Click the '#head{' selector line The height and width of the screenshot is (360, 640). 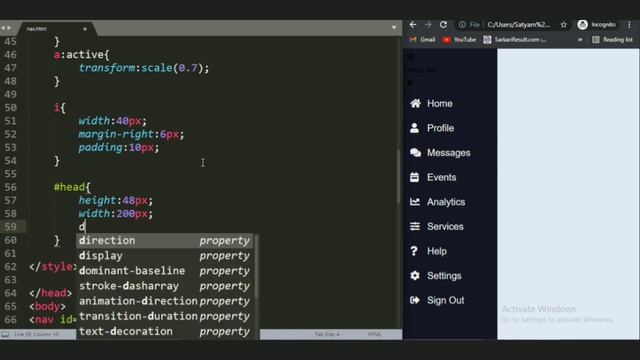pos(72,187)
